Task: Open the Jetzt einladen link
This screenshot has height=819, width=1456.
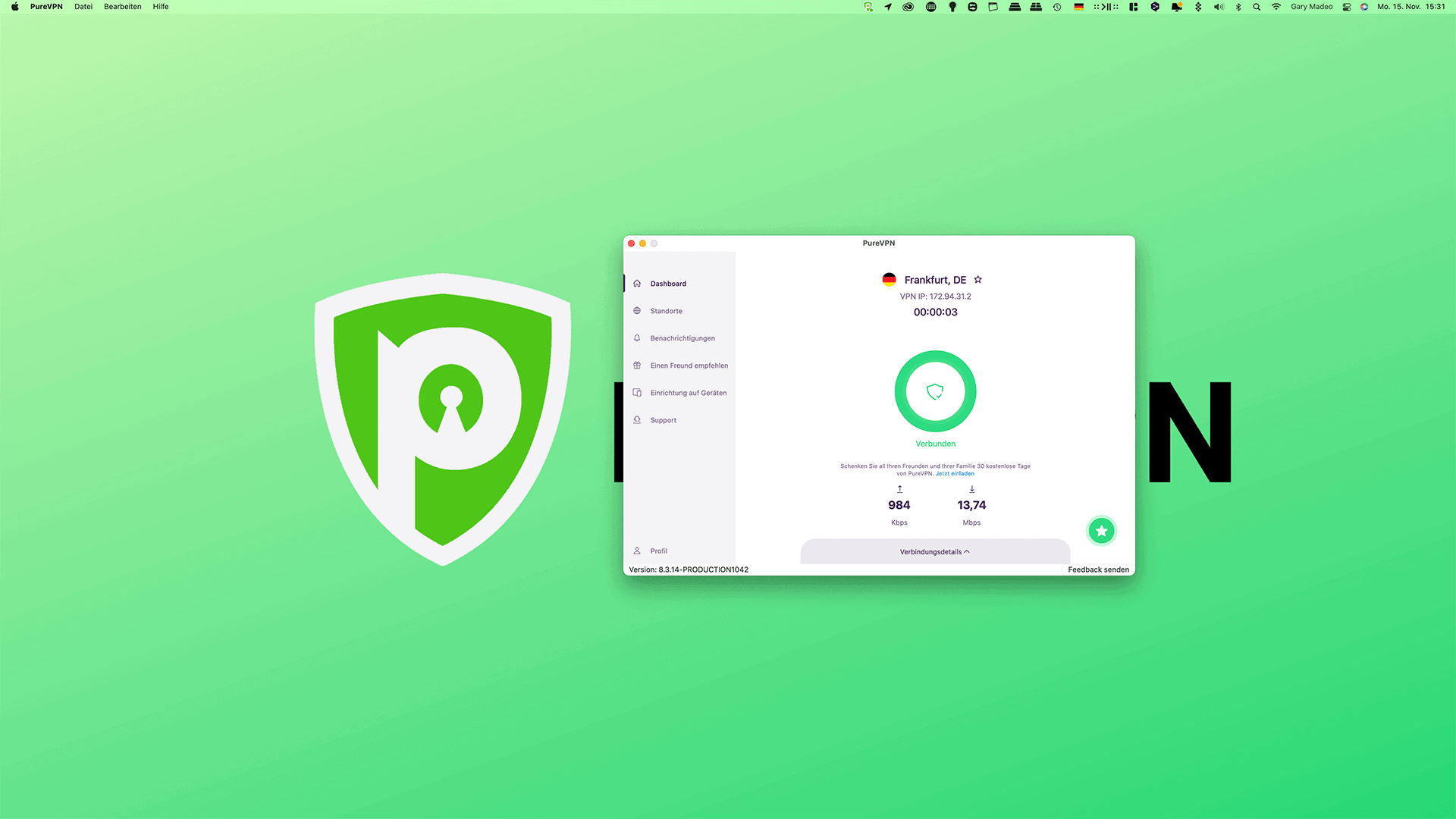Action: pyautogui.click(x=955, y=474)
